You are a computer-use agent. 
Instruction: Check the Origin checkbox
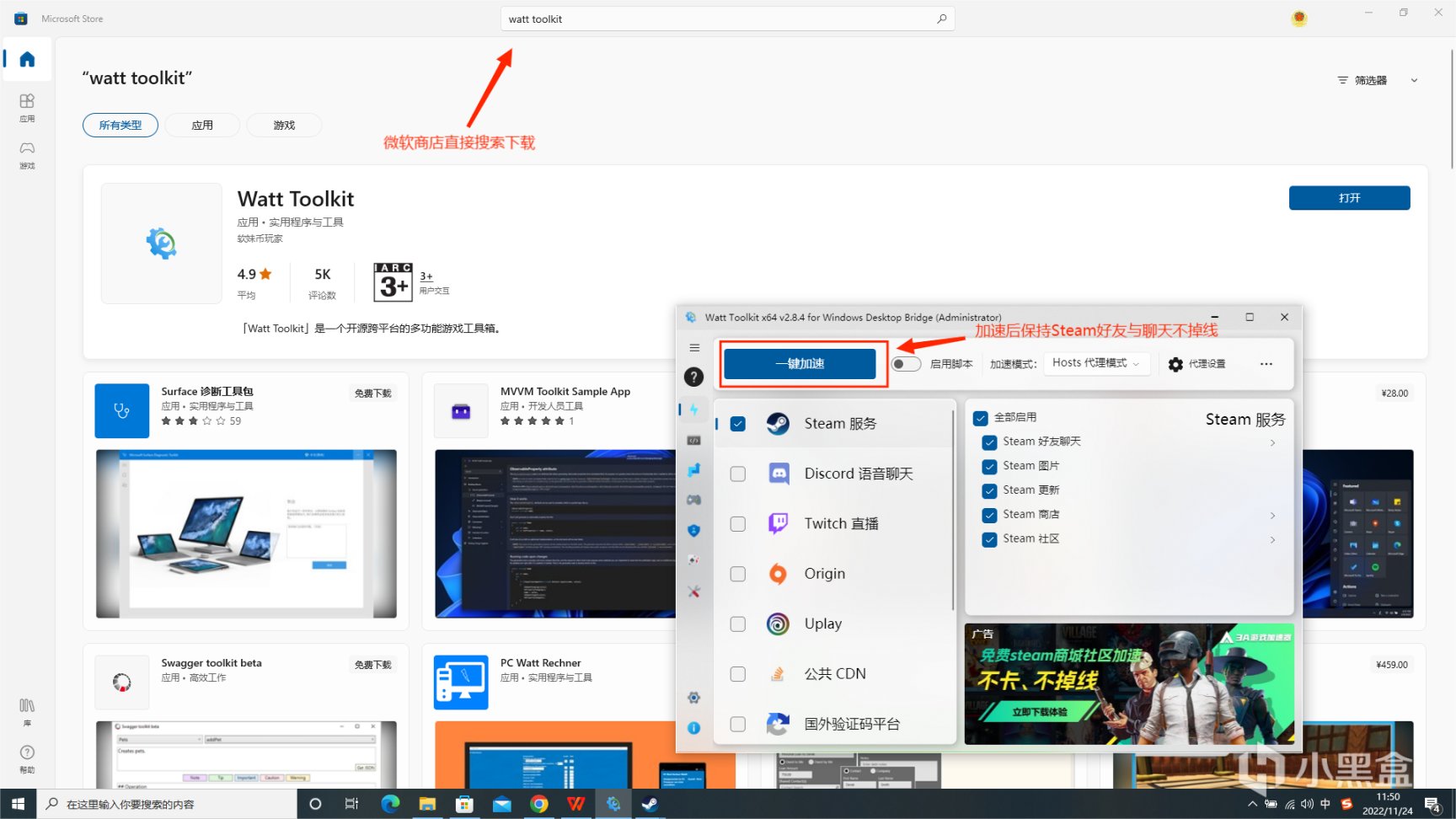738,574
